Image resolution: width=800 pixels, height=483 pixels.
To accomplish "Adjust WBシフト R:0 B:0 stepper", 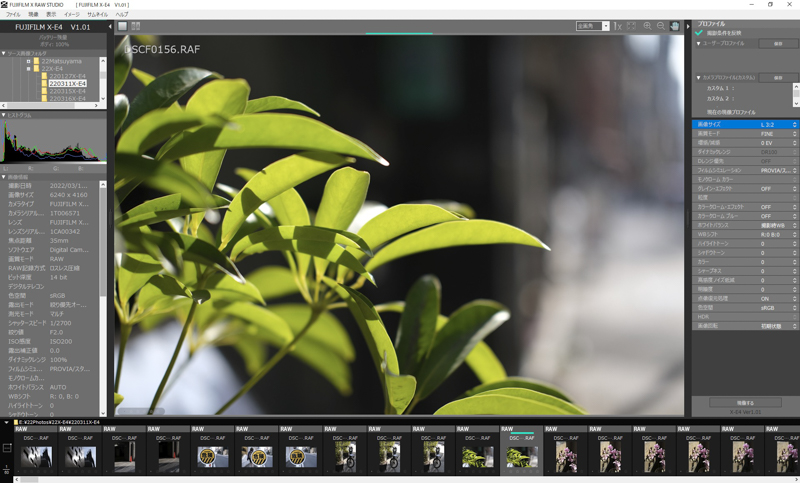I will click(x=794, y=235).
